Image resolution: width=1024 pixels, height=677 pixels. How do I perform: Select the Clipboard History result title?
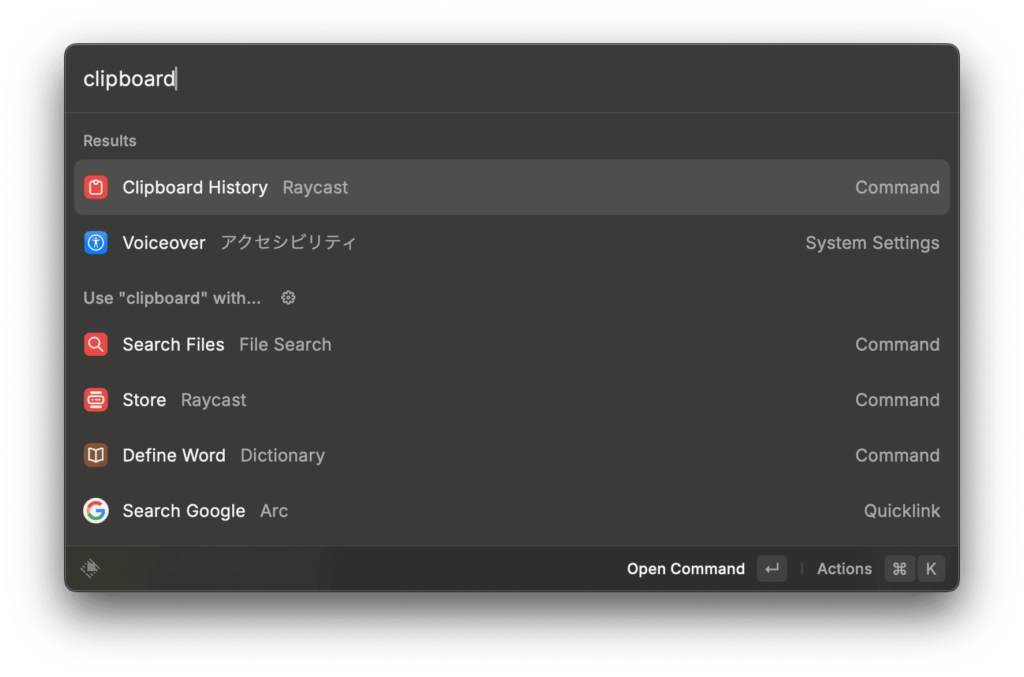pos(195,187)
